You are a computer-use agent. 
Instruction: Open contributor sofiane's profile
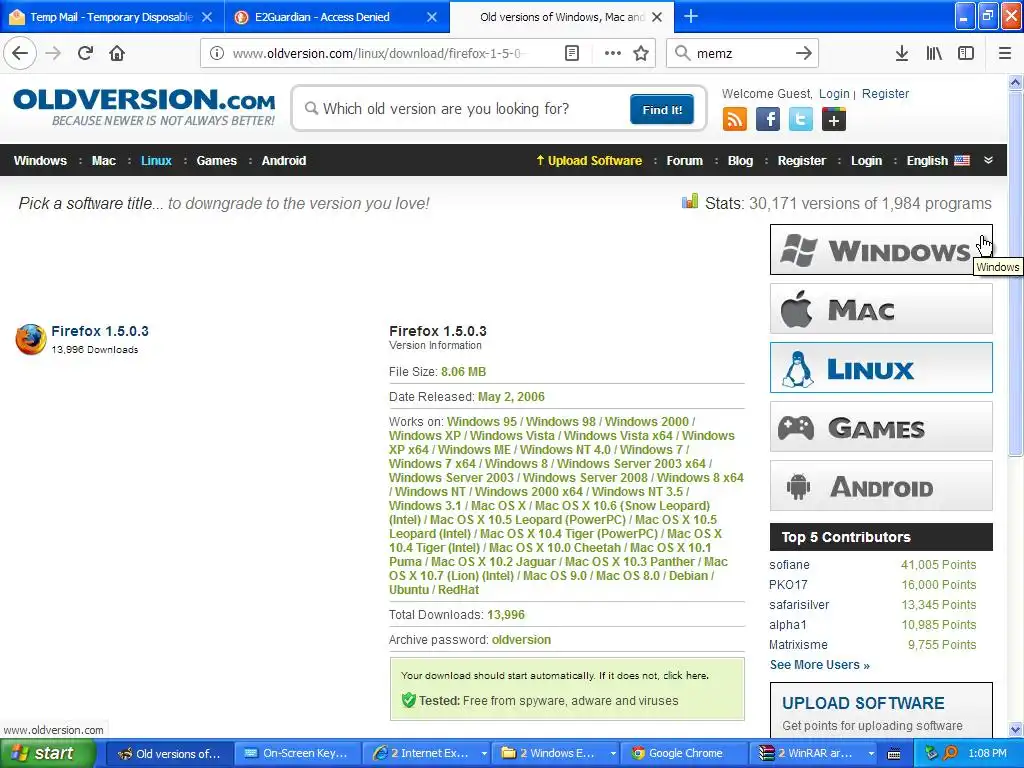point(790,565)
